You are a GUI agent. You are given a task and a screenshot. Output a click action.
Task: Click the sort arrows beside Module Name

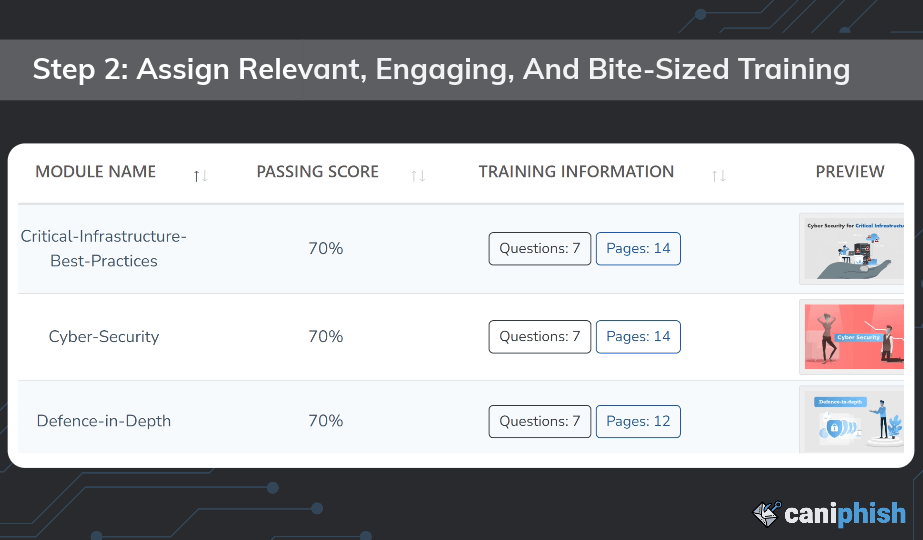tap(200, 176)
